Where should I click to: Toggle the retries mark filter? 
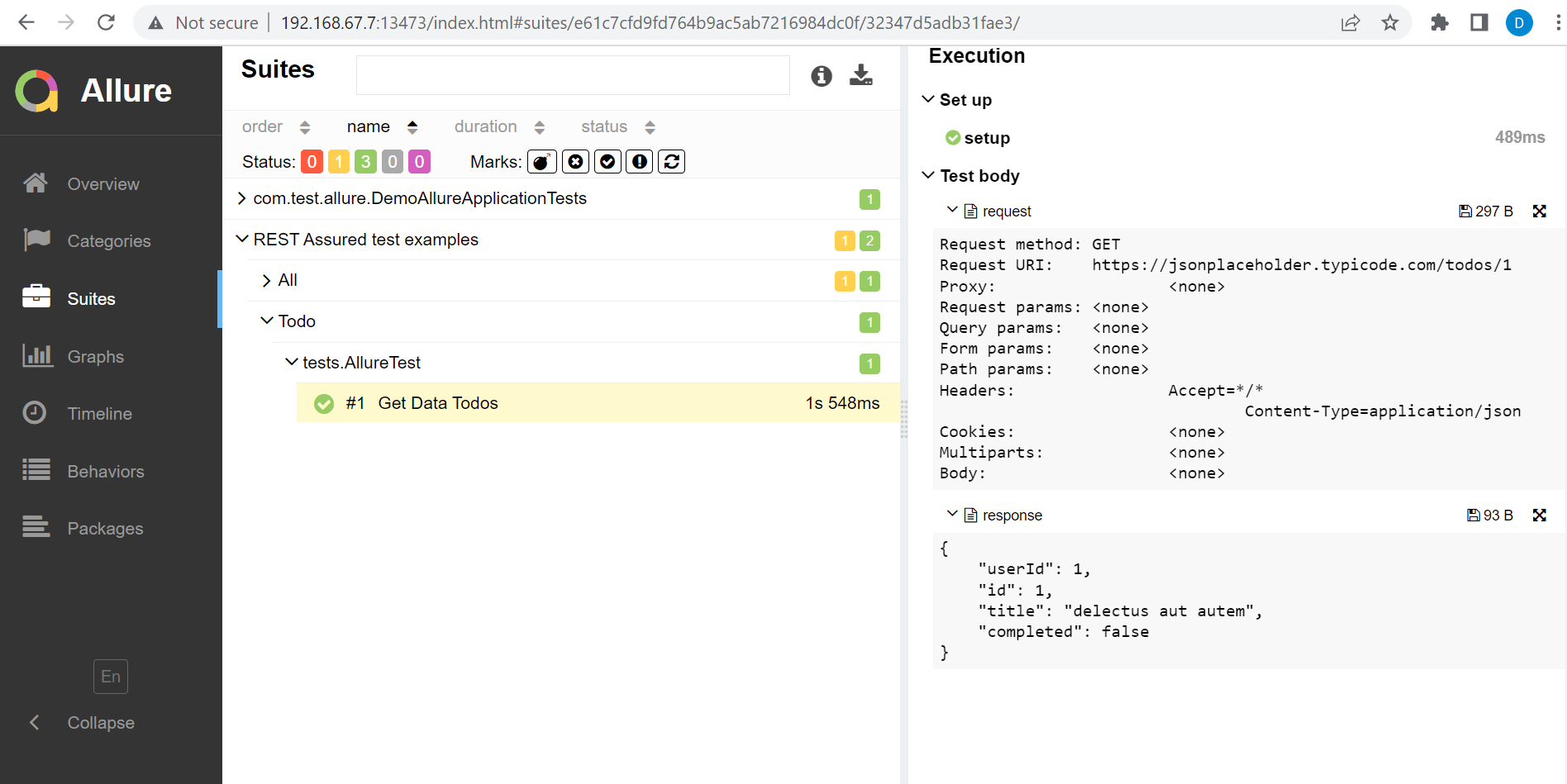[x=671, y=161]
